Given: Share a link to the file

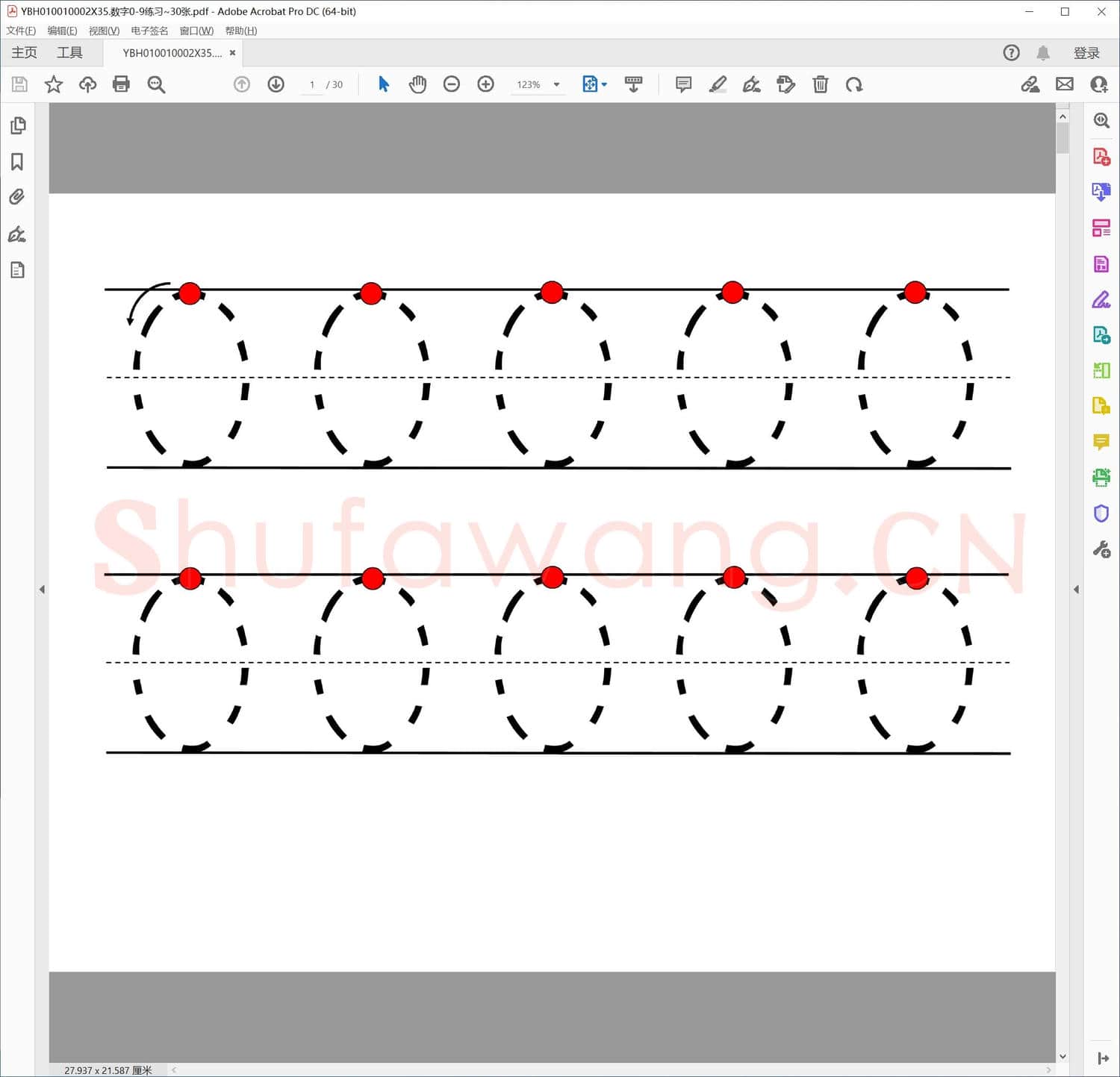Looking at the screenshot, I should [x=1030, y=84].
